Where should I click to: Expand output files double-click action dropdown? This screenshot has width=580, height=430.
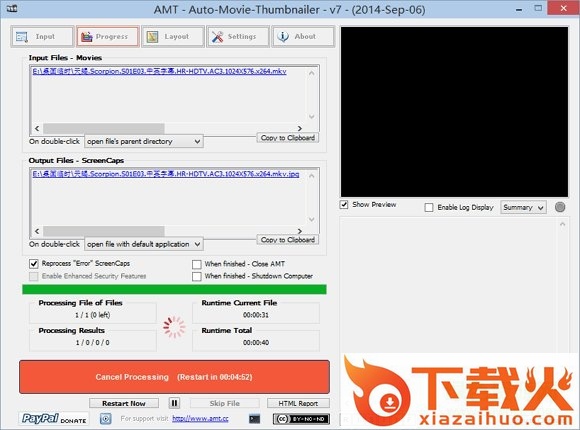click(144, 244)
